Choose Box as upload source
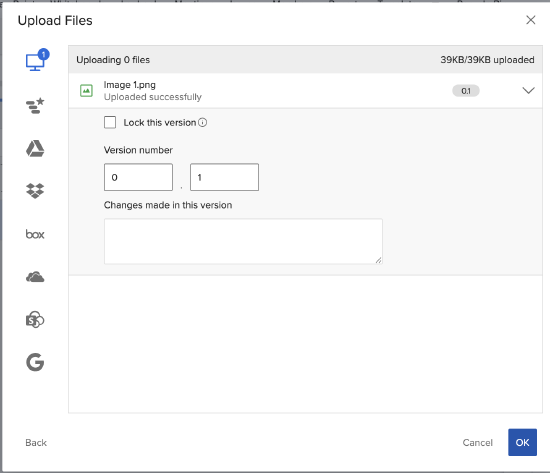 pyautogui.click(x=35, y=234)
